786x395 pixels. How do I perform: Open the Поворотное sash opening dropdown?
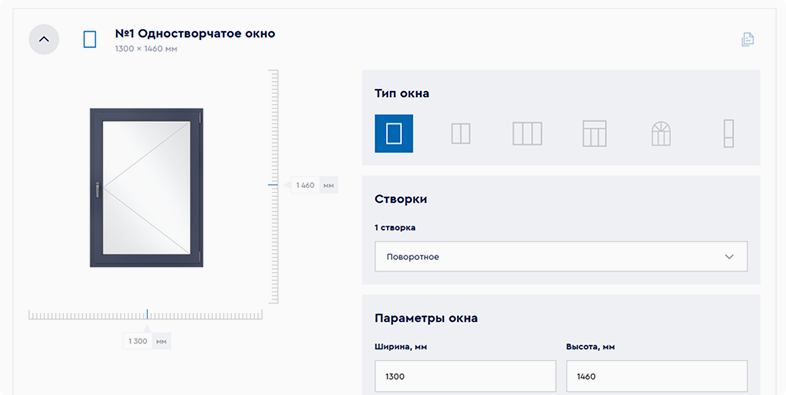pyautogui.click(x=561, y=257)
